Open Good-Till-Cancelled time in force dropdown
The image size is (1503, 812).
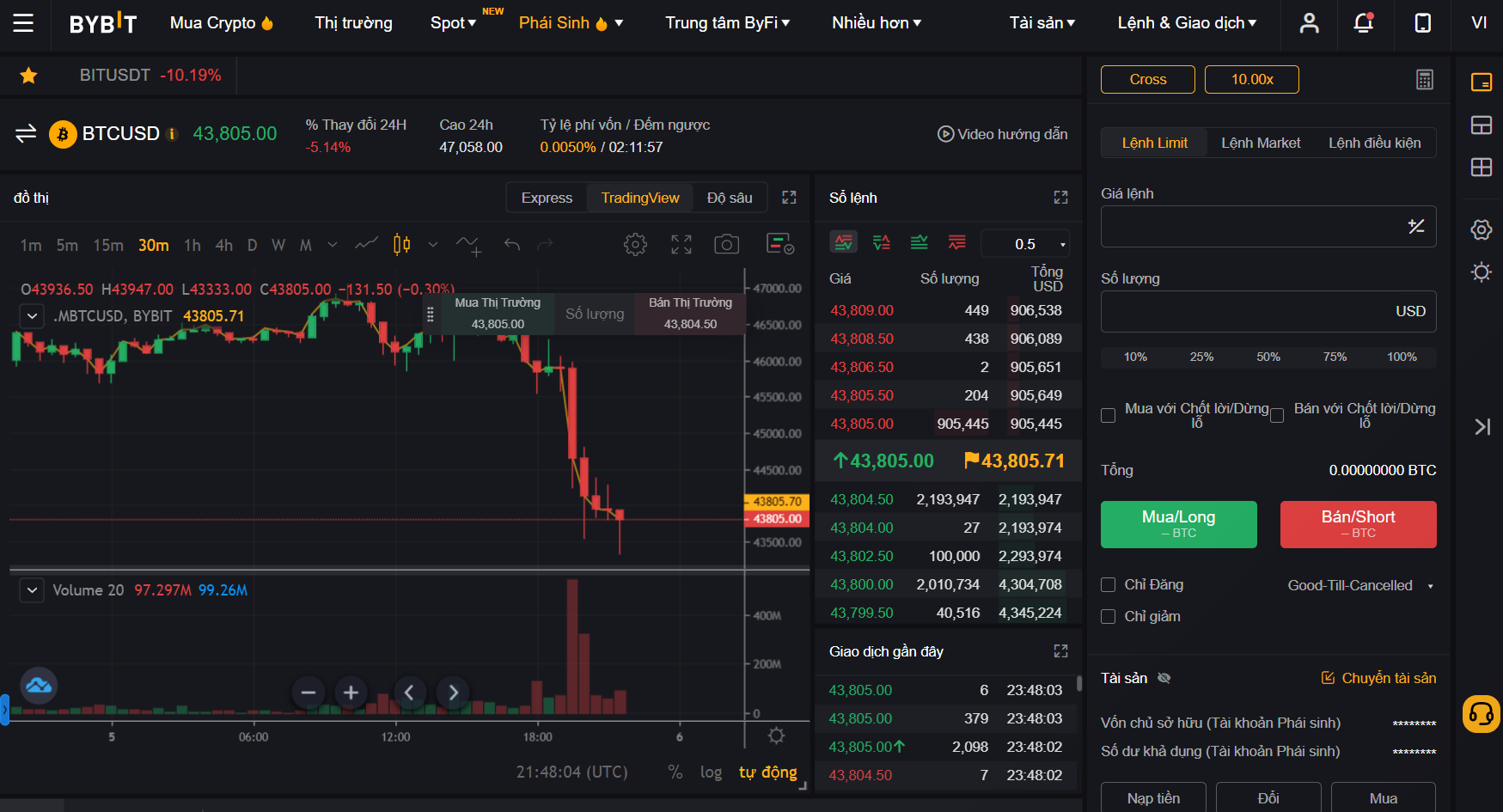pyautogui.click(x=1360, y=586)
